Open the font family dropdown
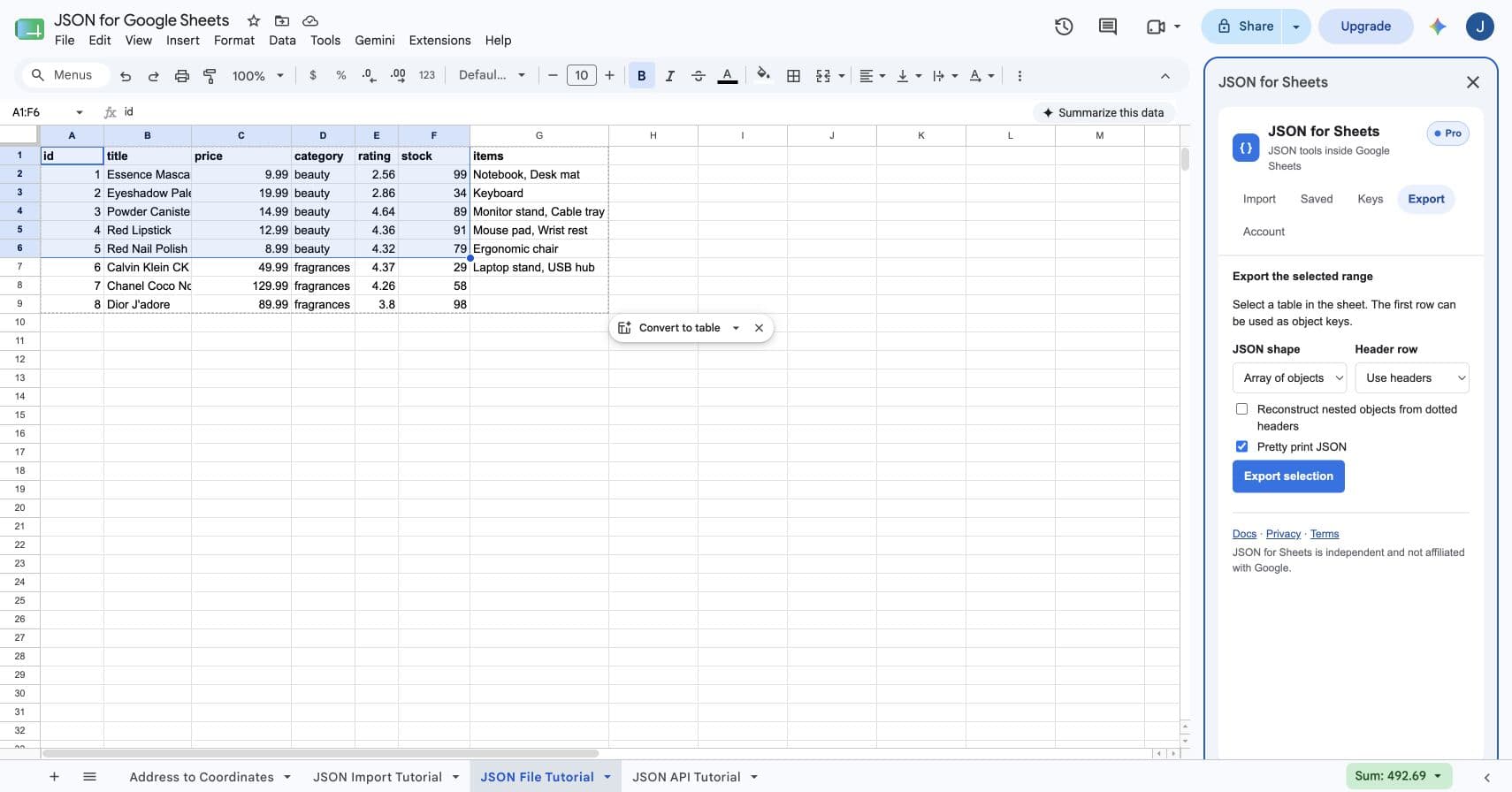 tap(492, 76)
